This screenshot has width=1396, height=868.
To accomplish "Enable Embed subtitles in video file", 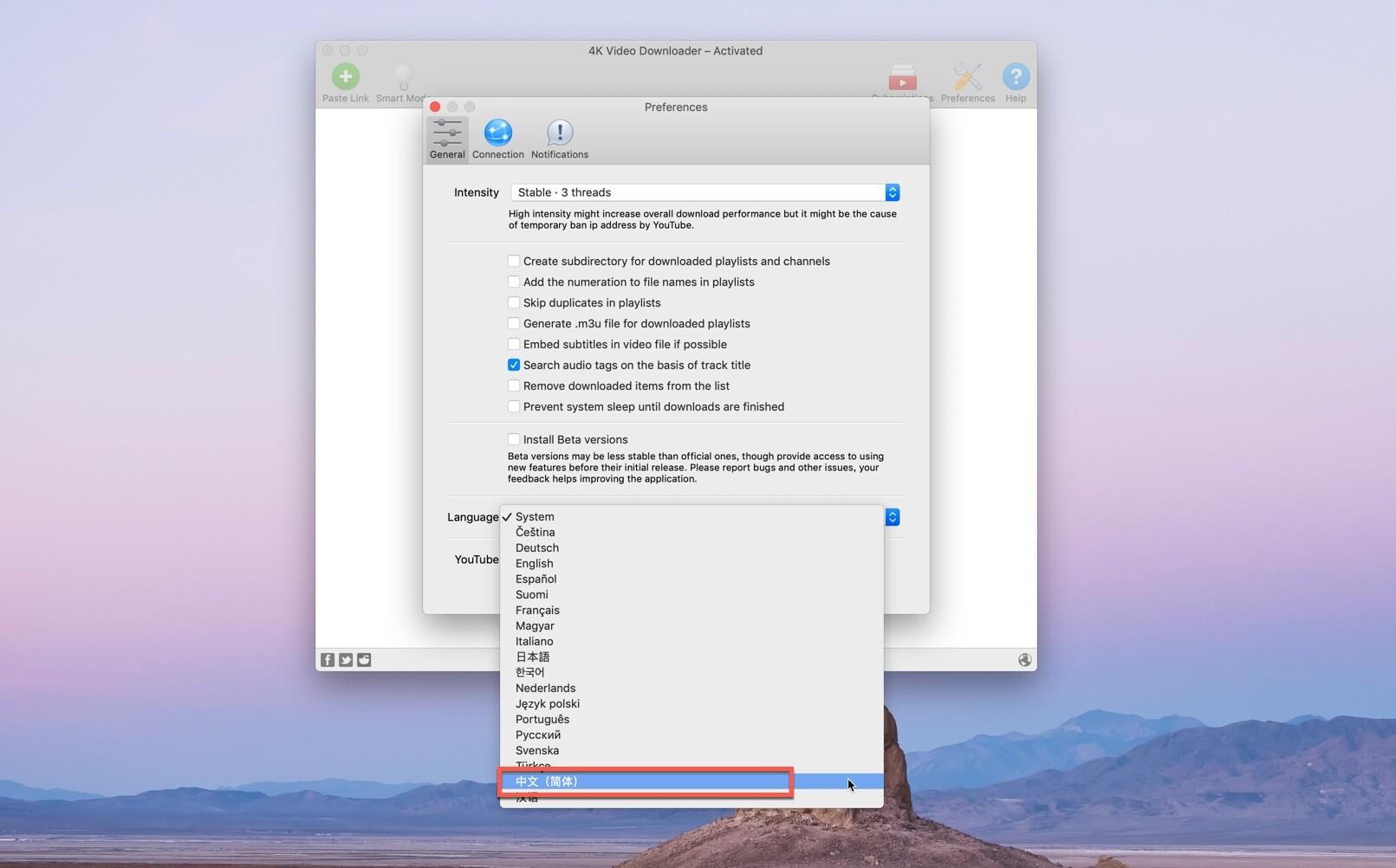I will (x=514, y=344).
